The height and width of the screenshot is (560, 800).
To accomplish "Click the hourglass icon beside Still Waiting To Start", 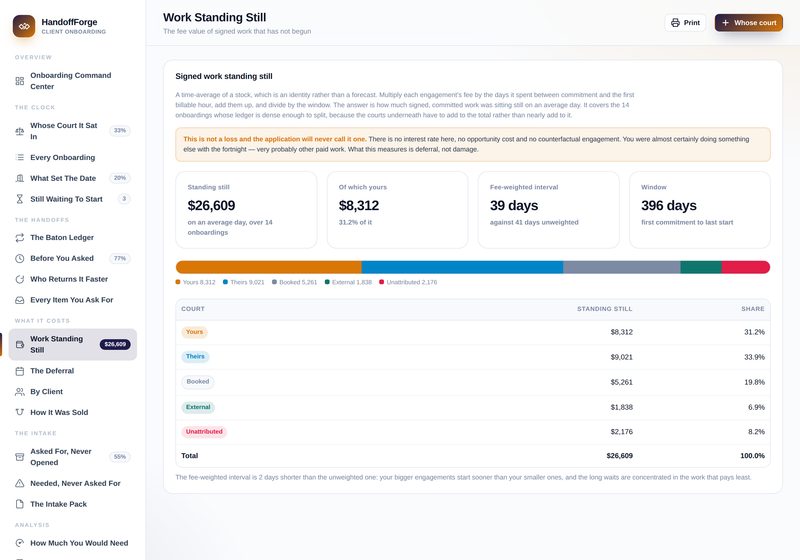I will point(19,199).
